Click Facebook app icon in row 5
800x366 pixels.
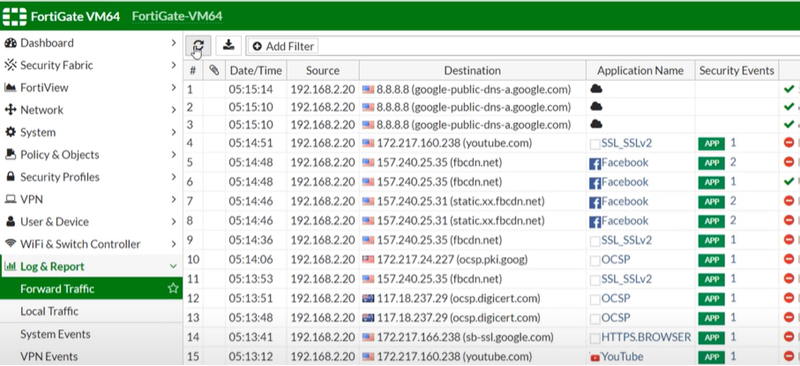tap(595, 163)
